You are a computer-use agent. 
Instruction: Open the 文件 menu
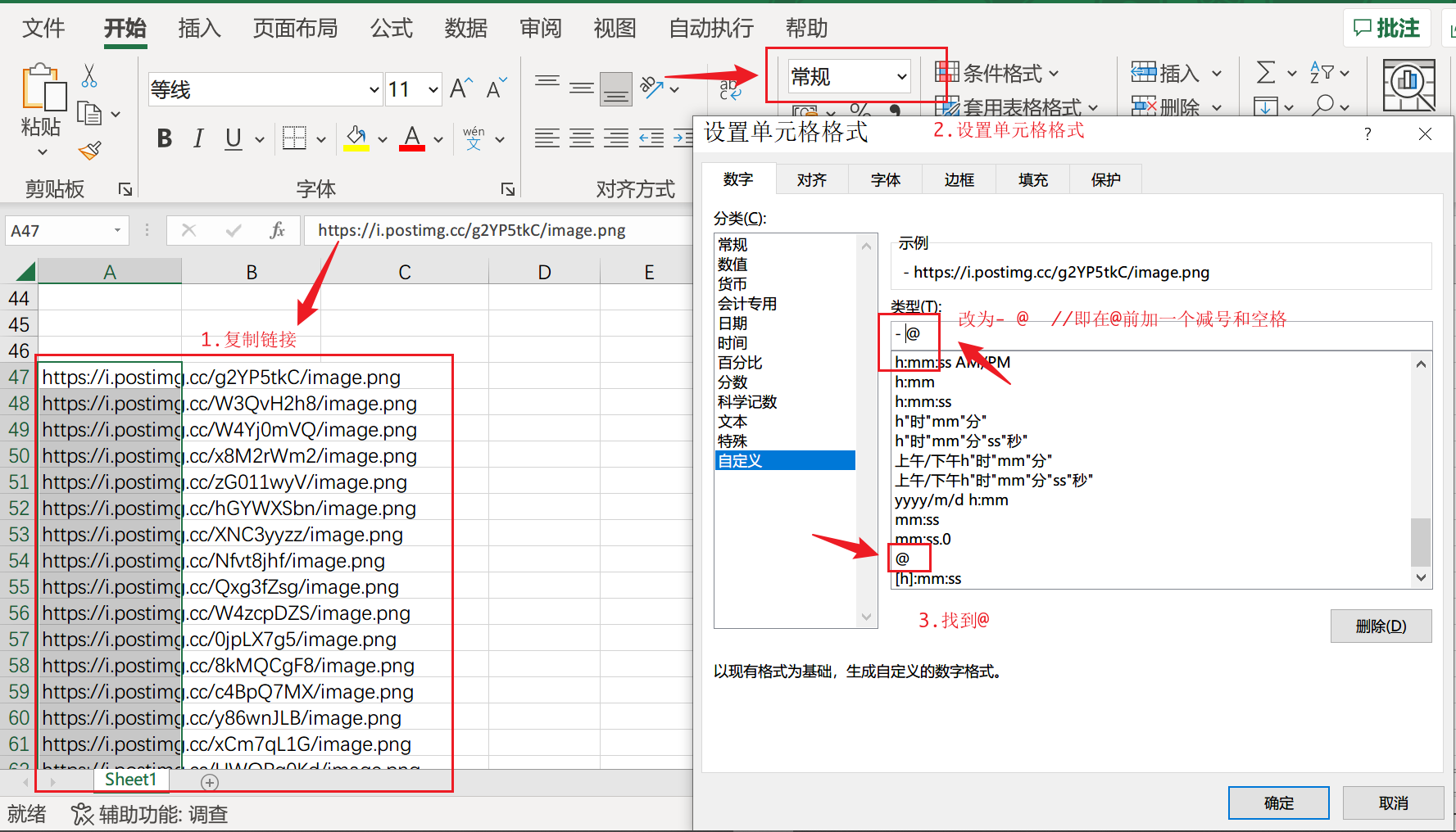[43, 29]
